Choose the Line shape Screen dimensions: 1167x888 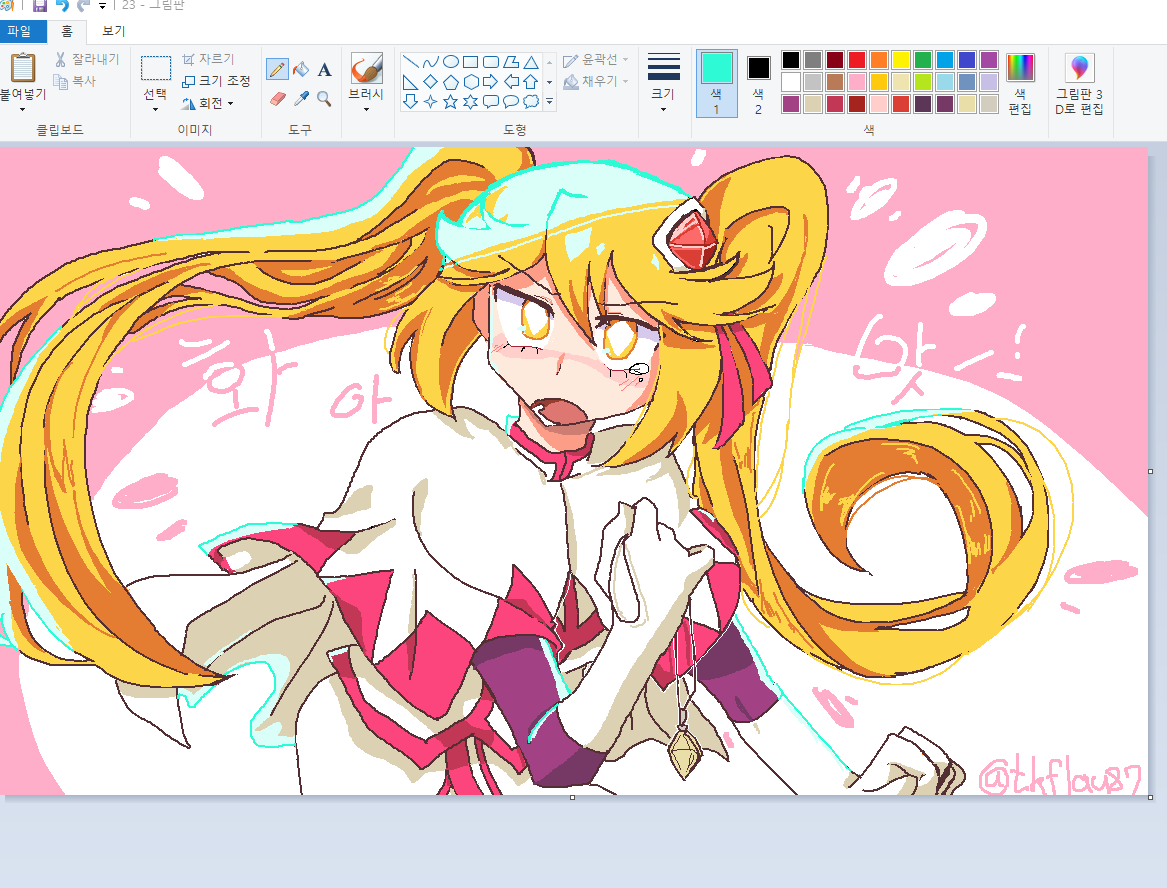(x=410, y=62)
